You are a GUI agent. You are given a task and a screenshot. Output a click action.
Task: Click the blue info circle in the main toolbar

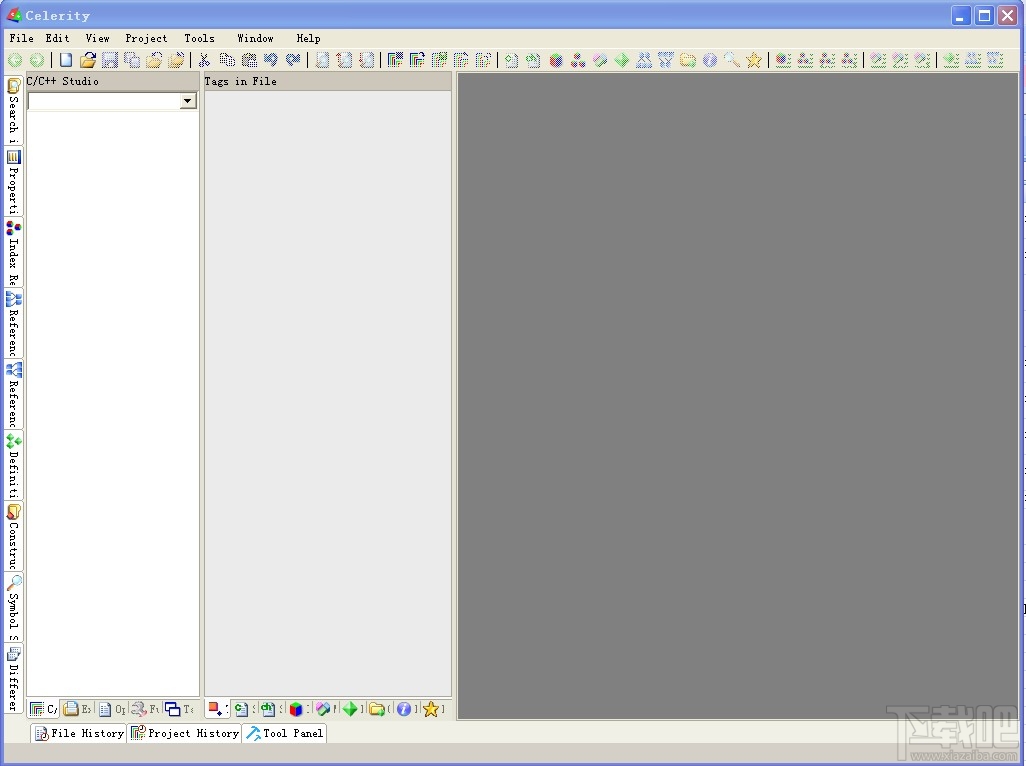[709, 61]
